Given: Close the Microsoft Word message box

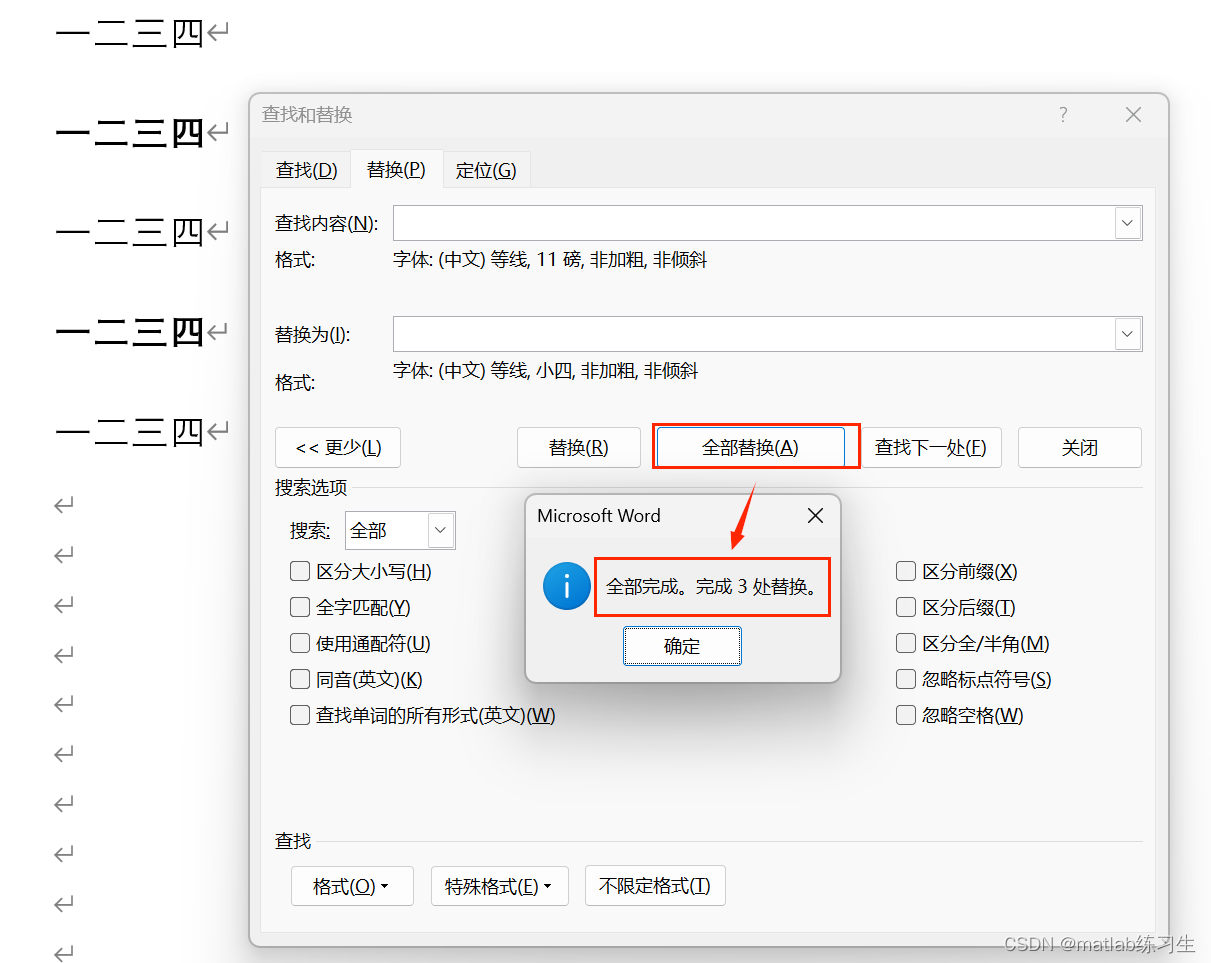Looking at the screenshot, I should 816,516.
